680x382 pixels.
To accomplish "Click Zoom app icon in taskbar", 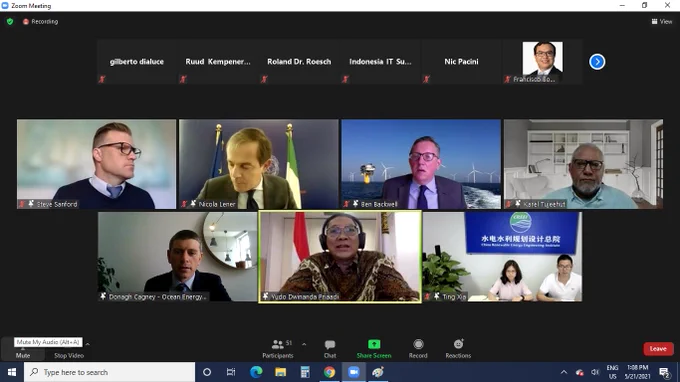I will [x=354, y=372].
